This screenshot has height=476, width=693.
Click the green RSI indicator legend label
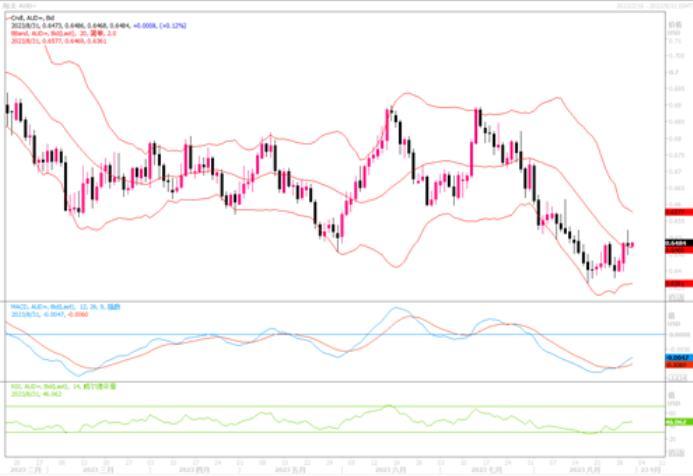[x=63, y=386]
